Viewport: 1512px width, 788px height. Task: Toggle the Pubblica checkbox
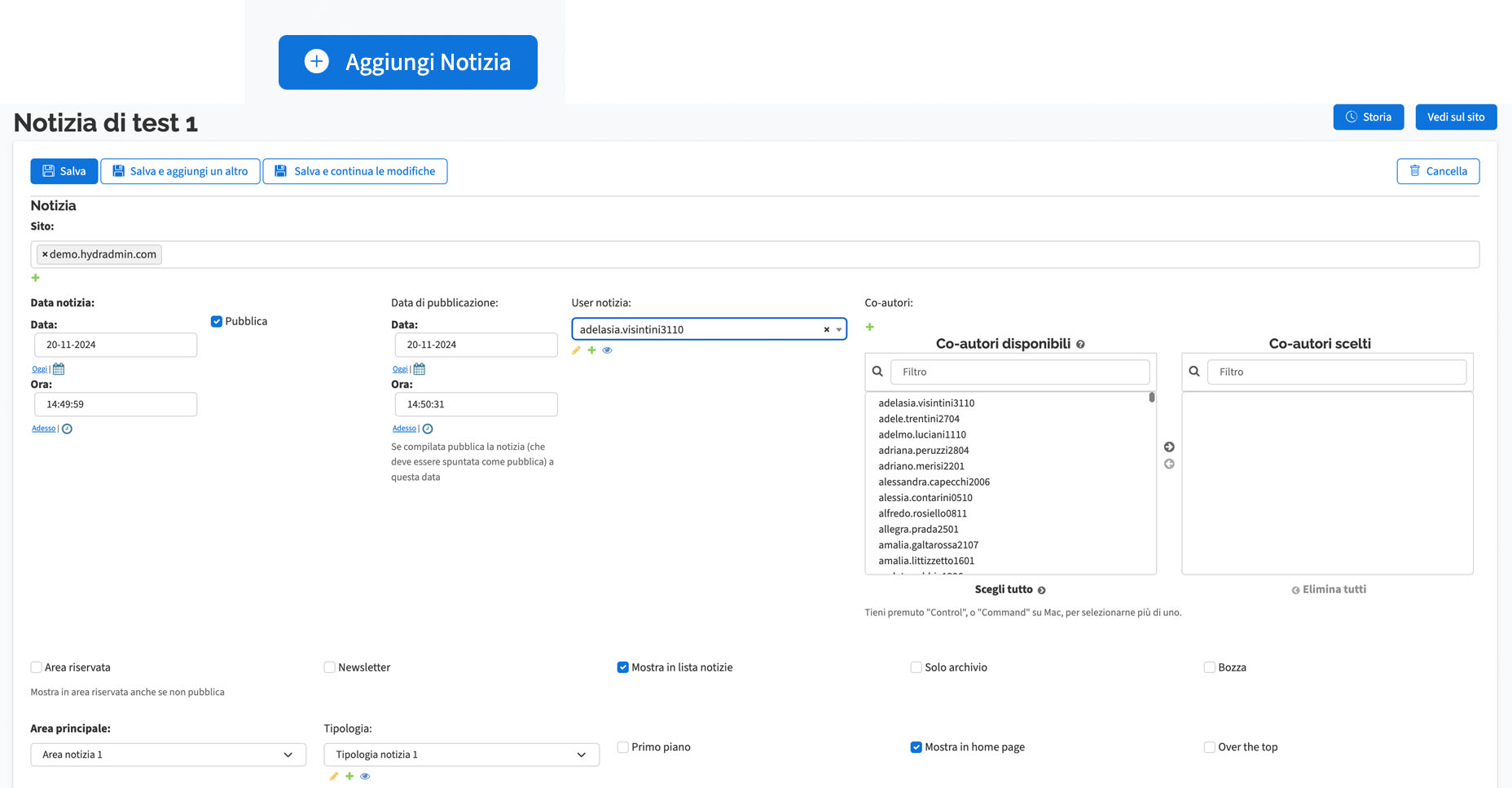(x=217, y=321)
